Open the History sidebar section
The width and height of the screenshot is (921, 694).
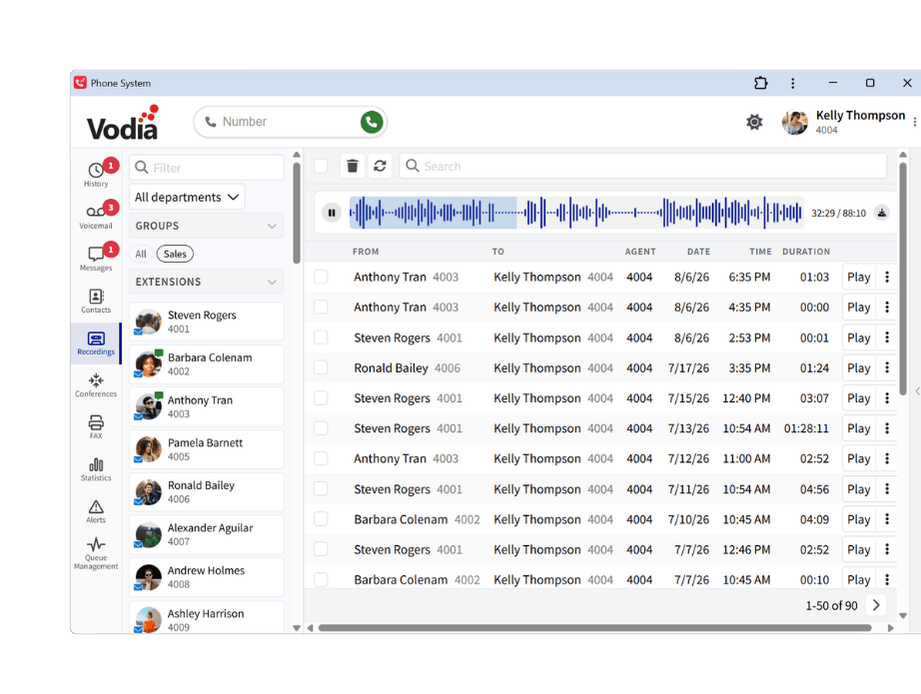point(96,173)
